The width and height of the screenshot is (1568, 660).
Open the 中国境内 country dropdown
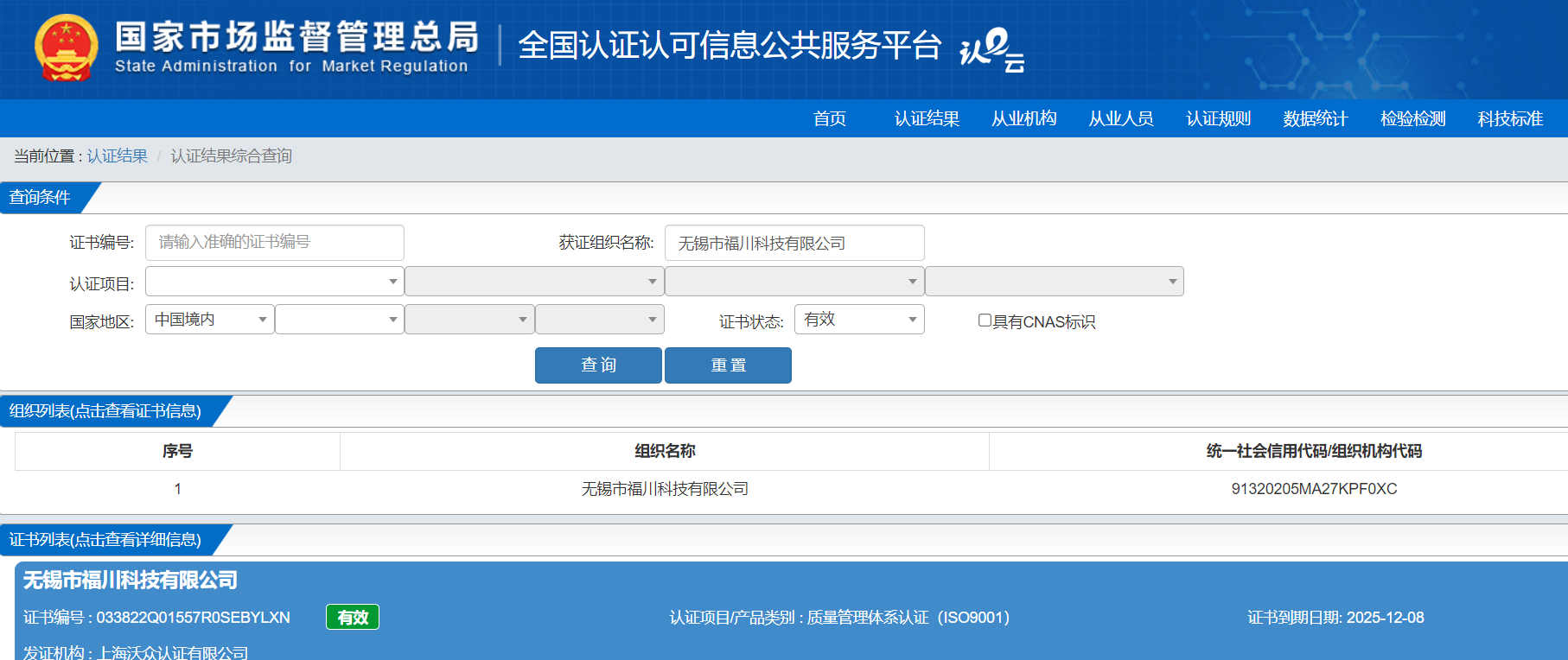[x=210, y=320]
